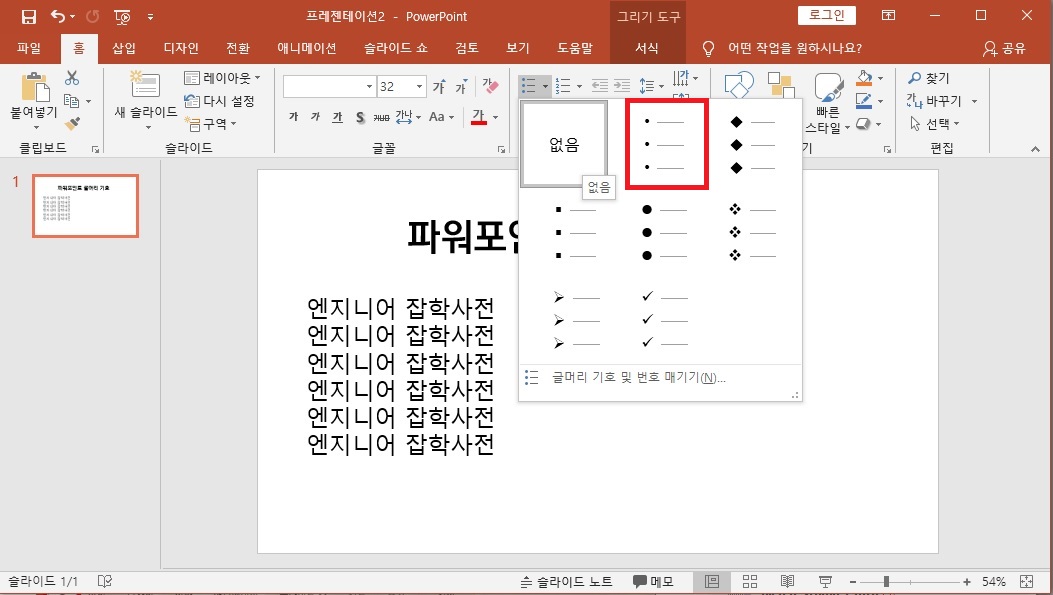Open the shapes gallery icon

coord(739,85)
